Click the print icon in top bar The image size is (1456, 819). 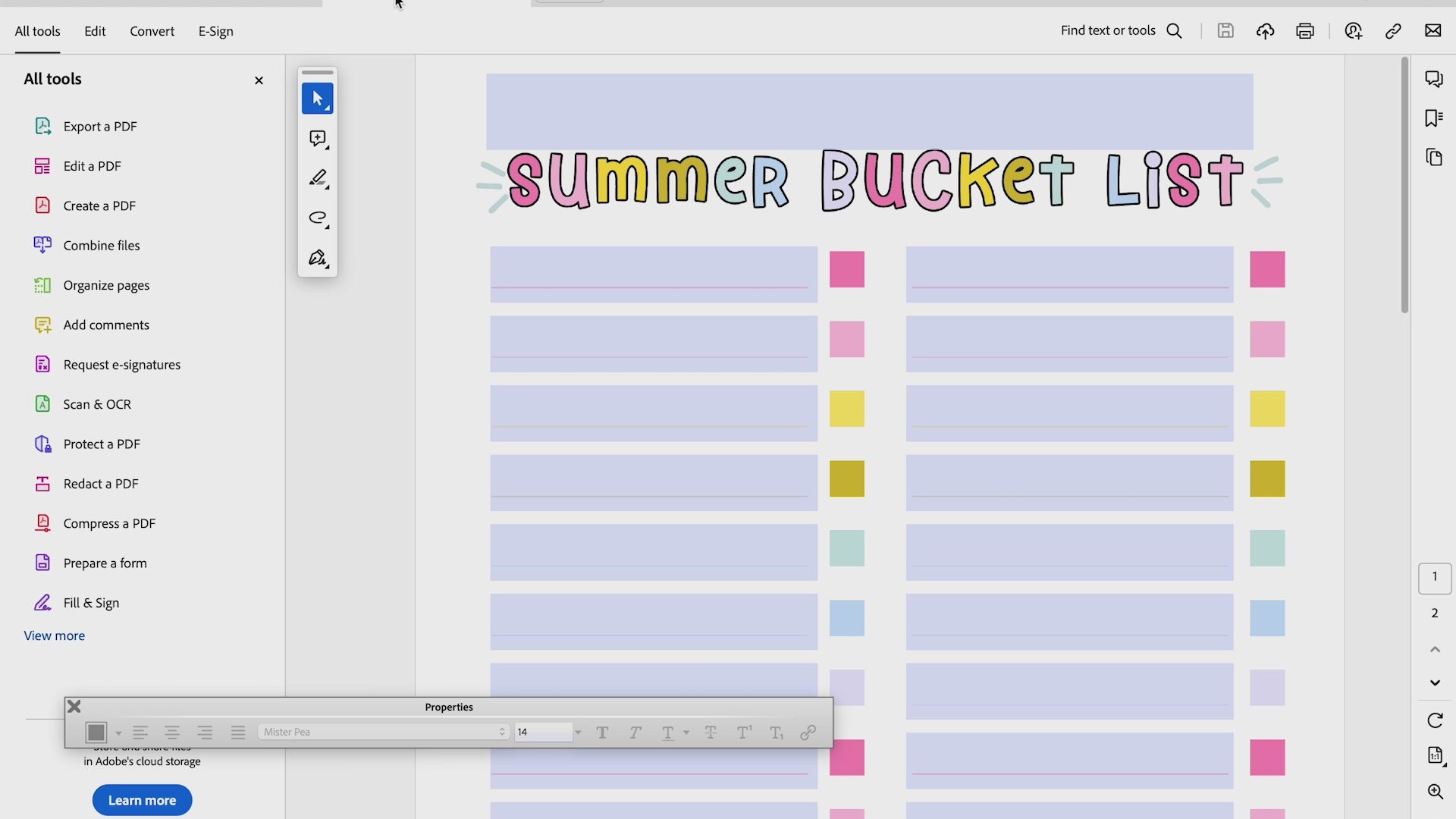click(x=1304, y=31)
